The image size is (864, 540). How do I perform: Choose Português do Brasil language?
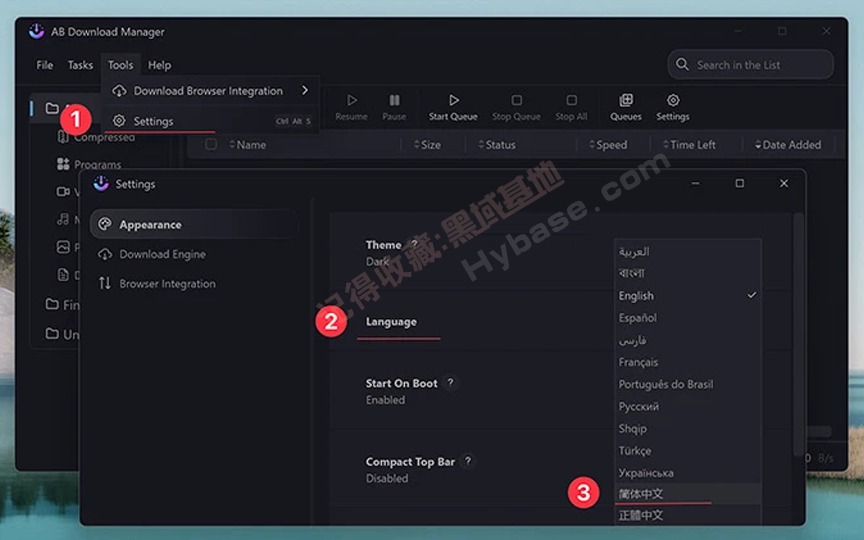pos(688,384)
